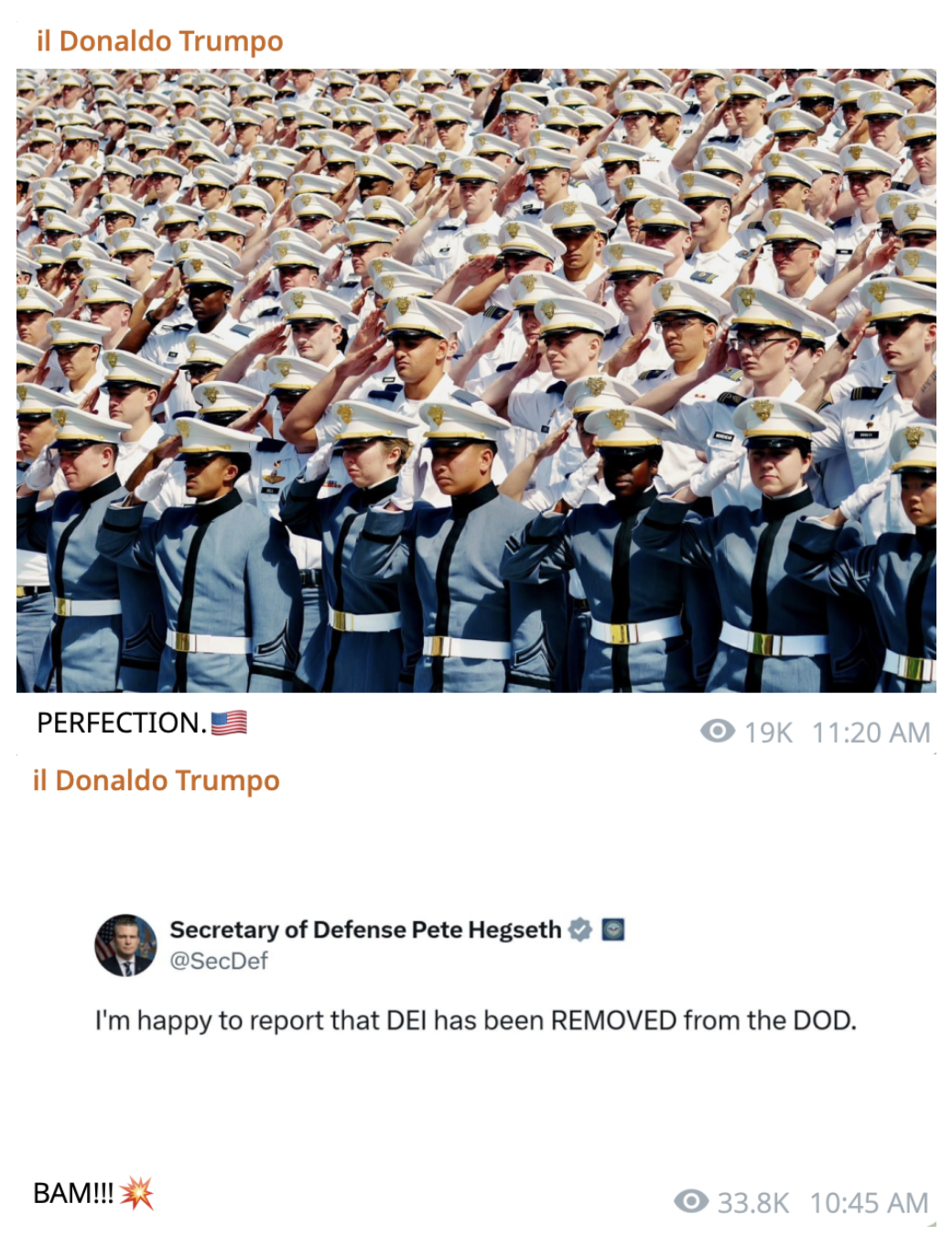Screen dimensions: 952x1236
Task: Click the PERFECTION. caption text
Action: coord(122,722)
